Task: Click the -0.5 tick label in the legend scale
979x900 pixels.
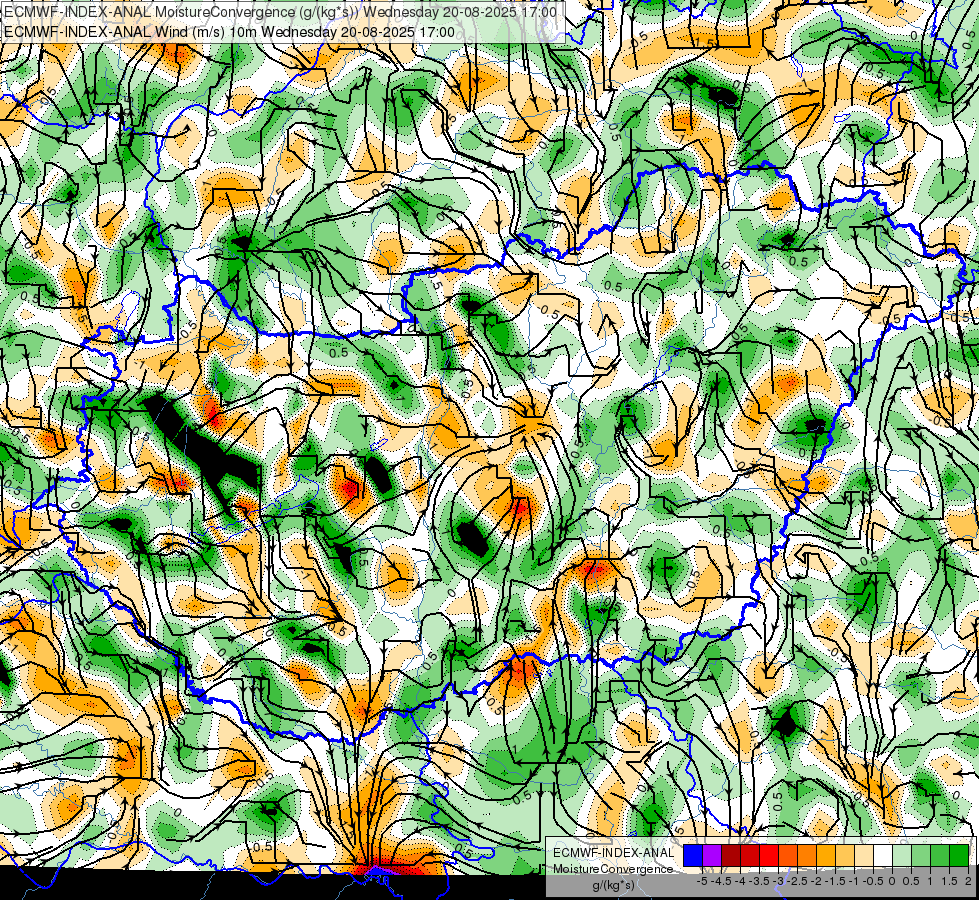Action: pyautogui.click(x=873, y=881)
